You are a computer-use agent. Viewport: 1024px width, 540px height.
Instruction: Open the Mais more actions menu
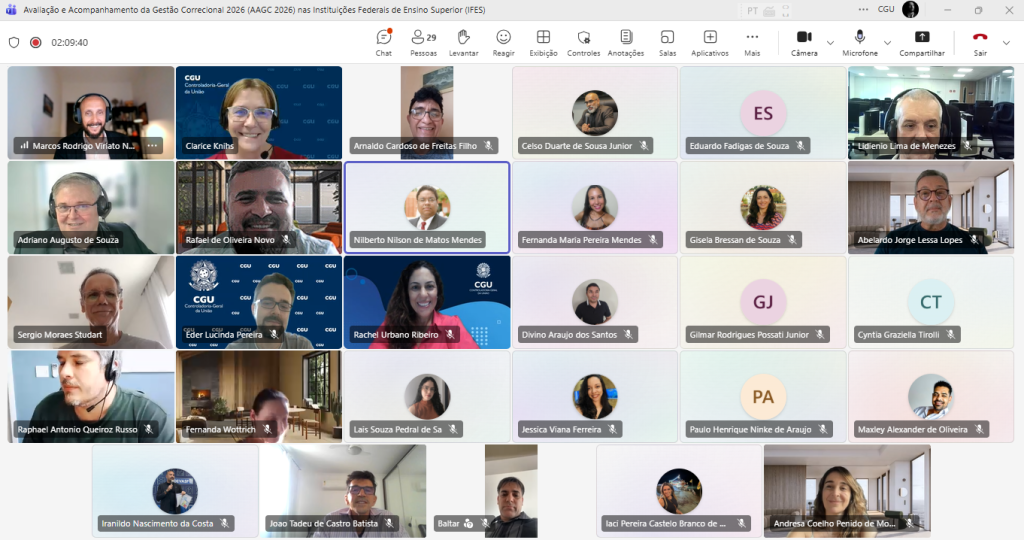752,42
